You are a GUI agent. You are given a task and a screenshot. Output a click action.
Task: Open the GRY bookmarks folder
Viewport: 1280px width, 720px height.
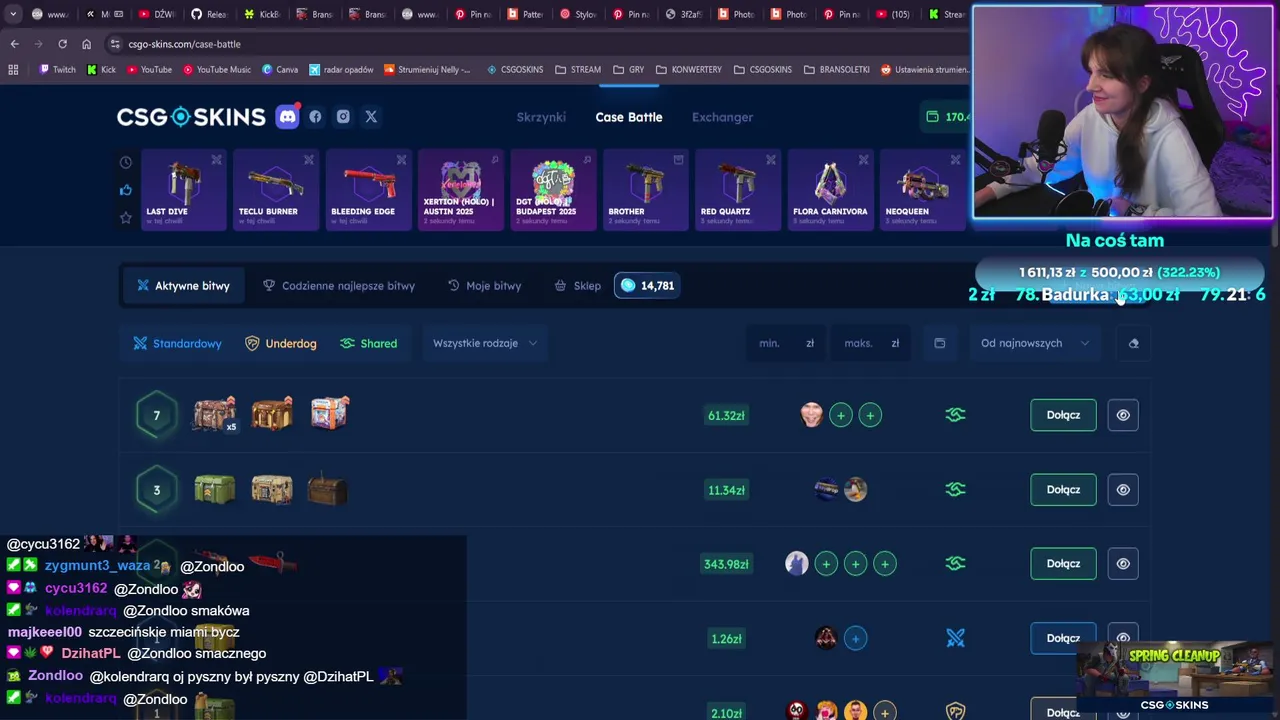(x=628, y=70)
